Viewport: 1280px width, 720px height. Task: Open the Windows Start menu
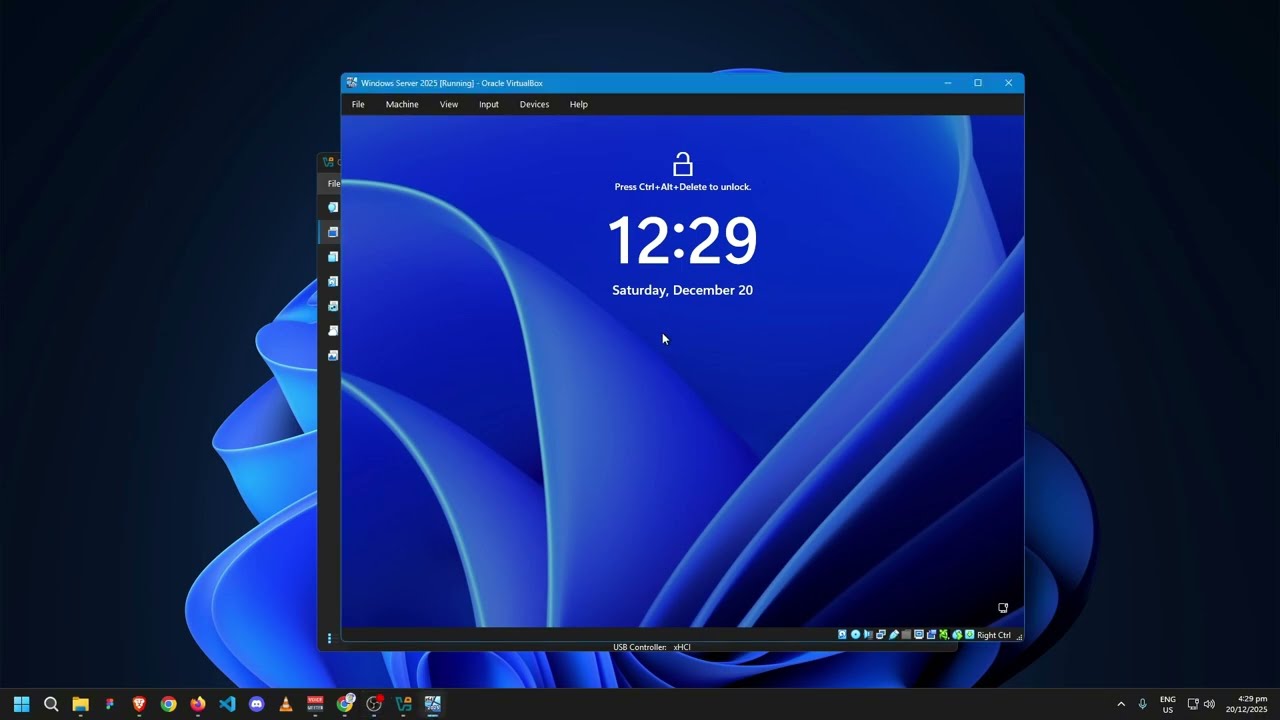click(x=22, y=704)
